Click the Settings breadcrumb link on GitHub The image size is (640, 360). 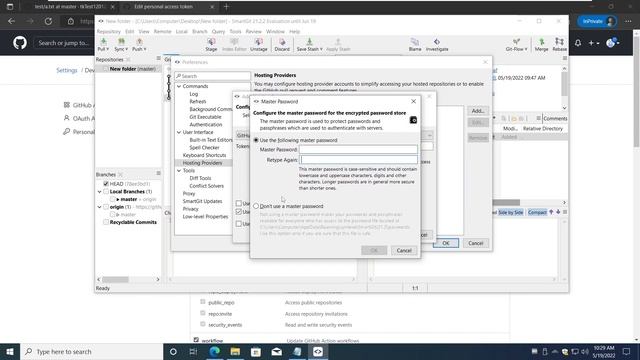[x=67, y=70]
